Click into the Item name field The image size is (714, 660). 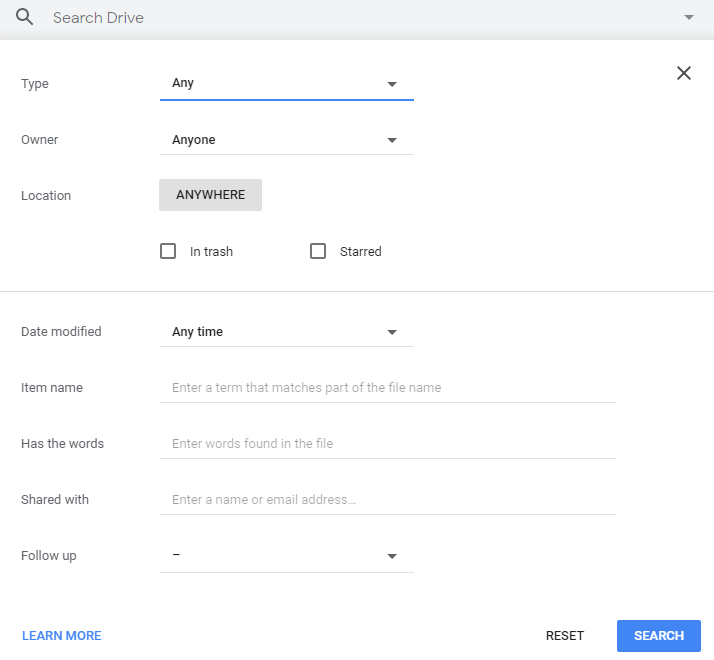pos(387,388)
